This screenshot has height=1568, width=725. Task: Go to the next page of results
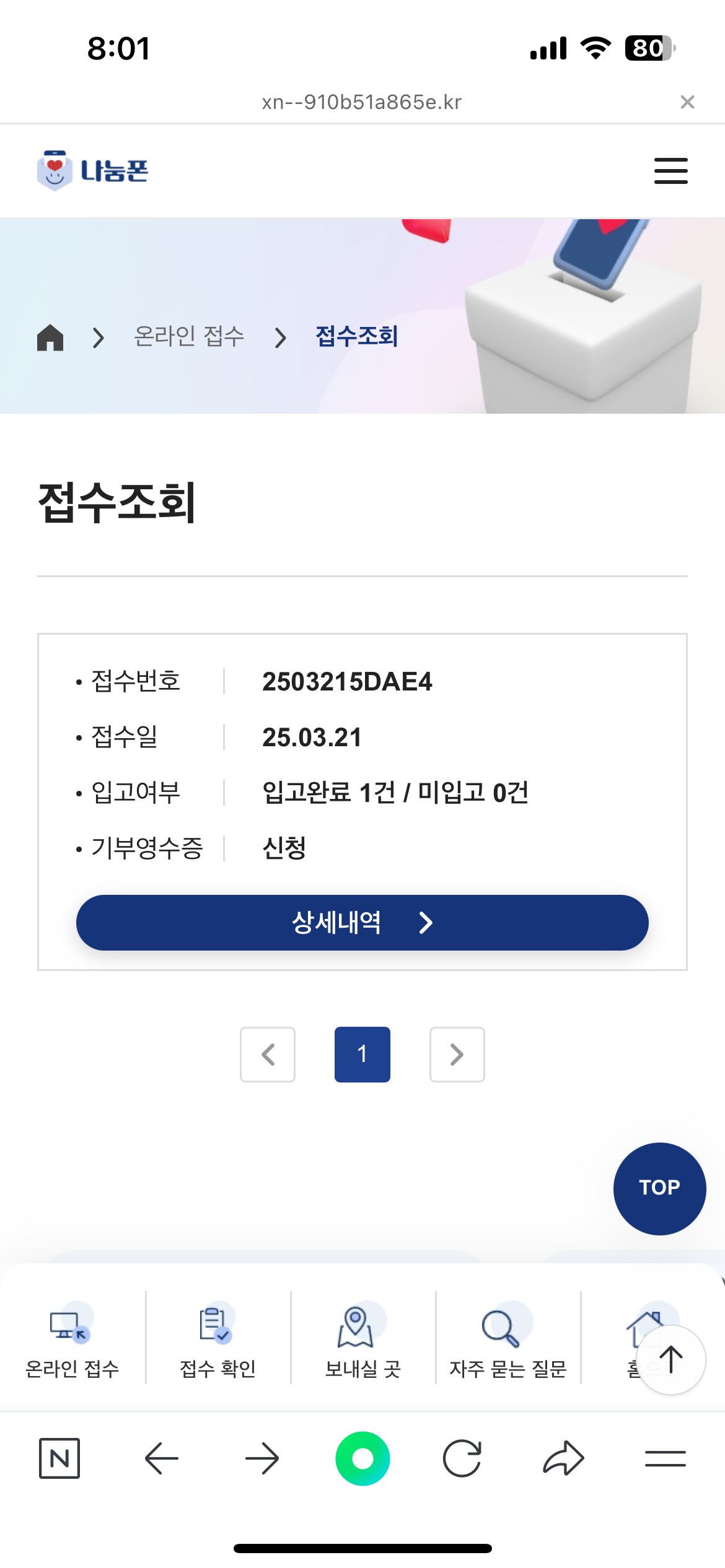(457, 1055)
